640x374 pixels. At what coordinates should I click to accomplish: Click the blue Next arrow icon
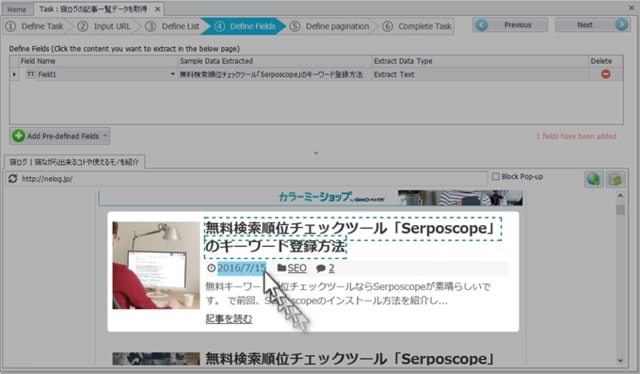point(621,25)
